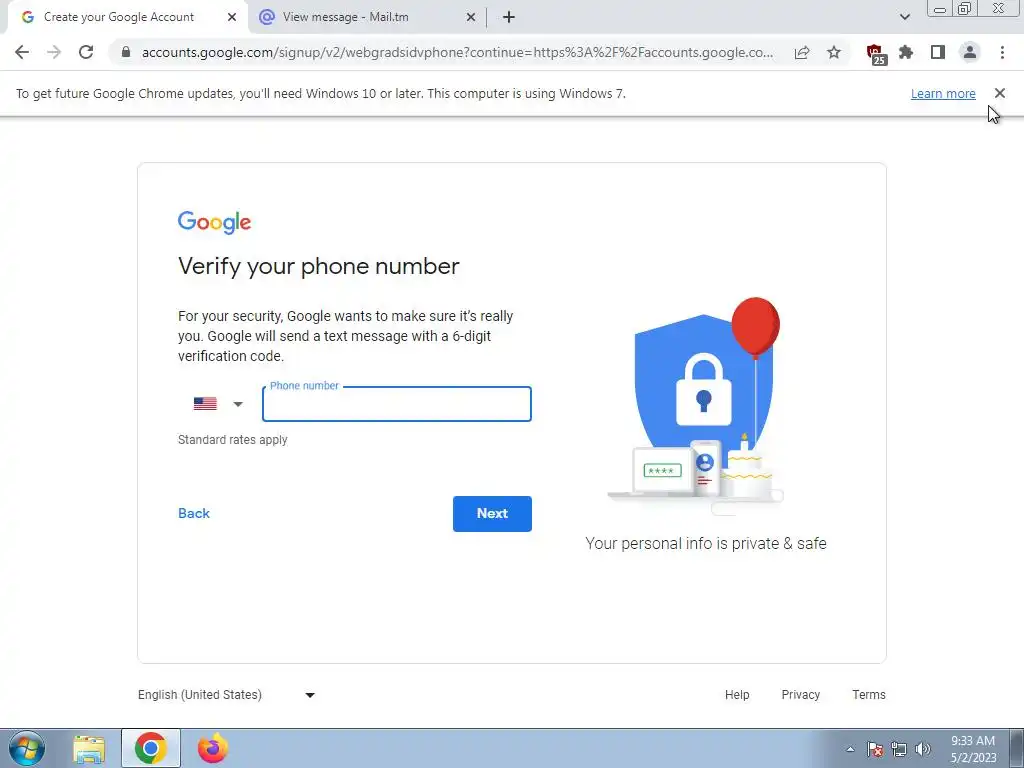Viewport: 1024px width, 768px height.
Task: Open the Chrome three-dot menu
Action: click(1002, 52)
